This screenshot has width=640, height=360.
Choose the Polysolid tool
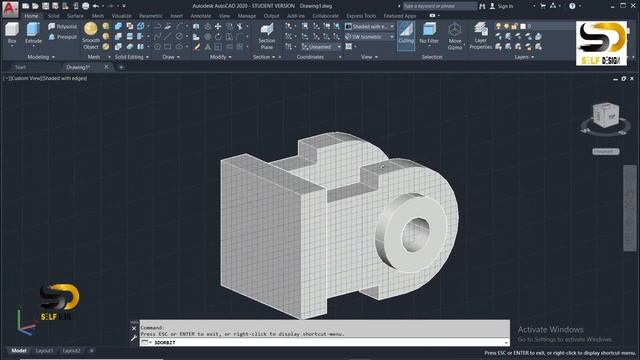pyautogui.click(x=62, y=27)
